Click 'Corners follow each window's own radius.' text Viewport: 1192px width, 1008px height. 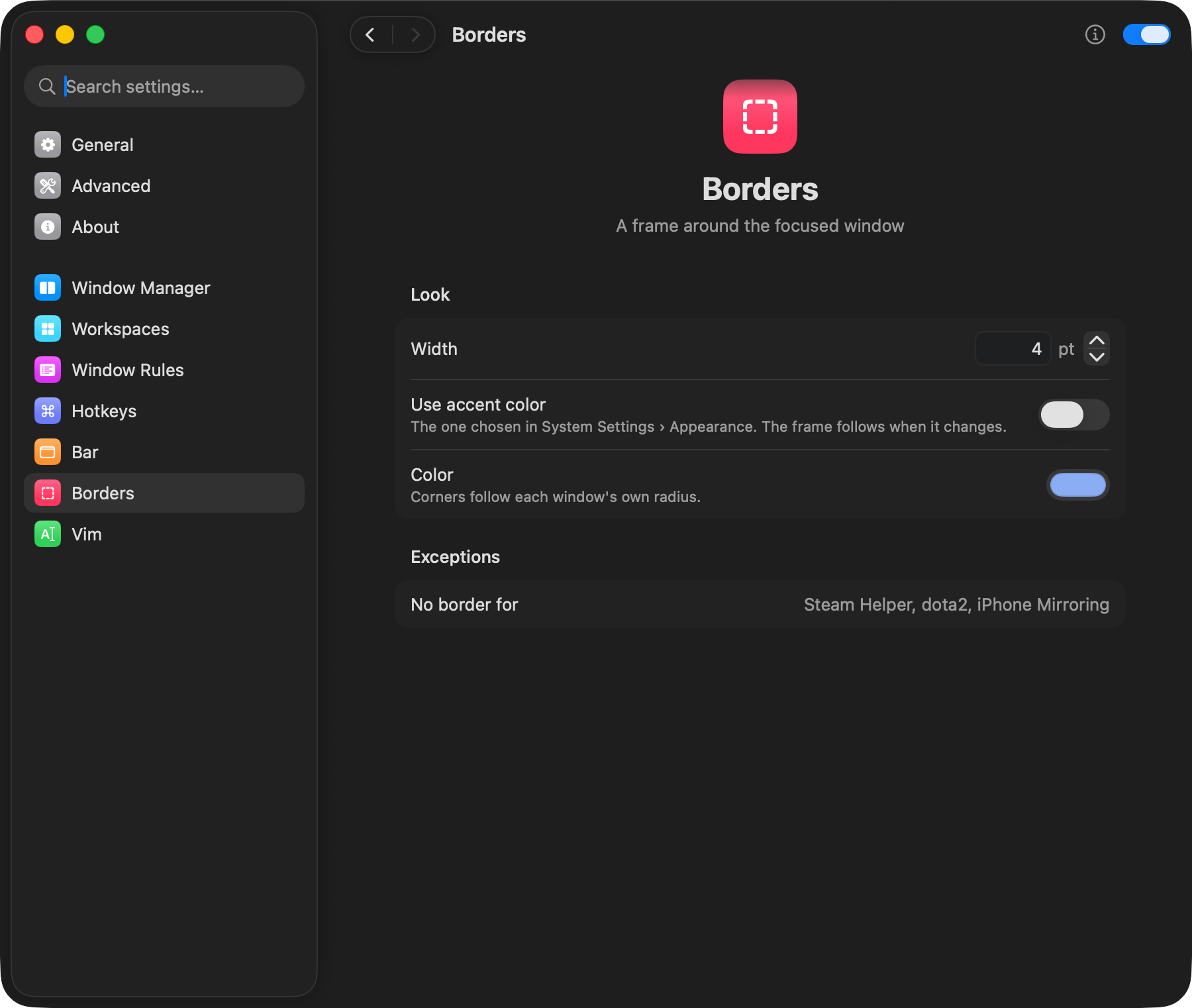pyautogui.click(x=556, y=497)
